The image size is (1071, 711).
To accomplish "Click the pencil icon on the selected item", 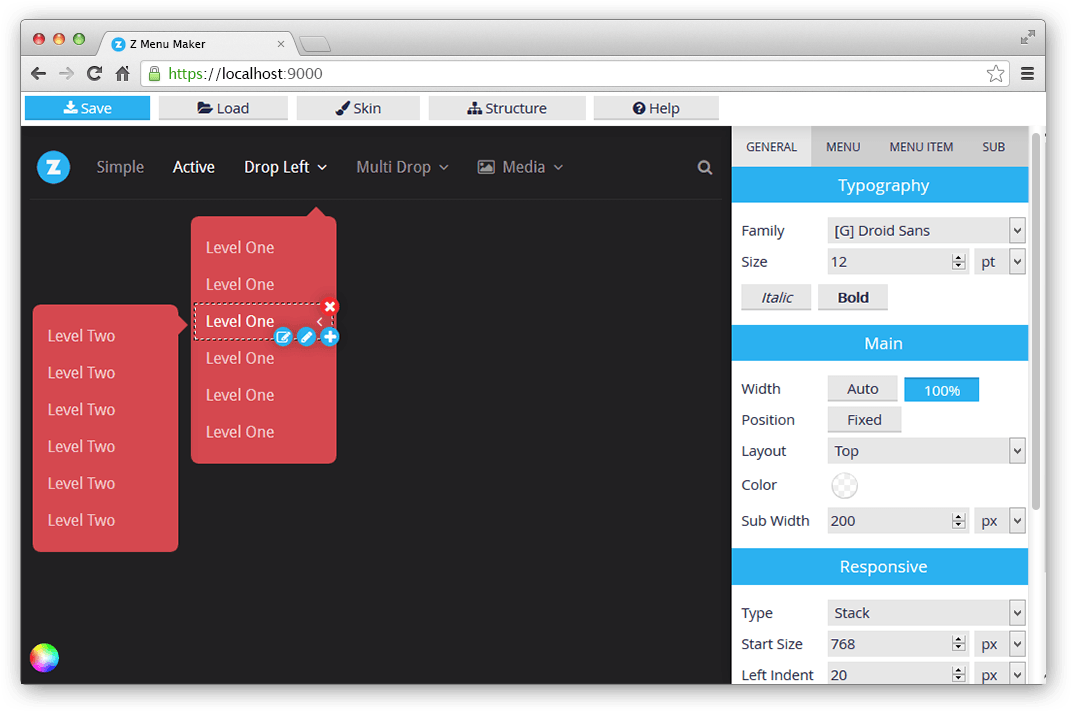I will (307, 337).
